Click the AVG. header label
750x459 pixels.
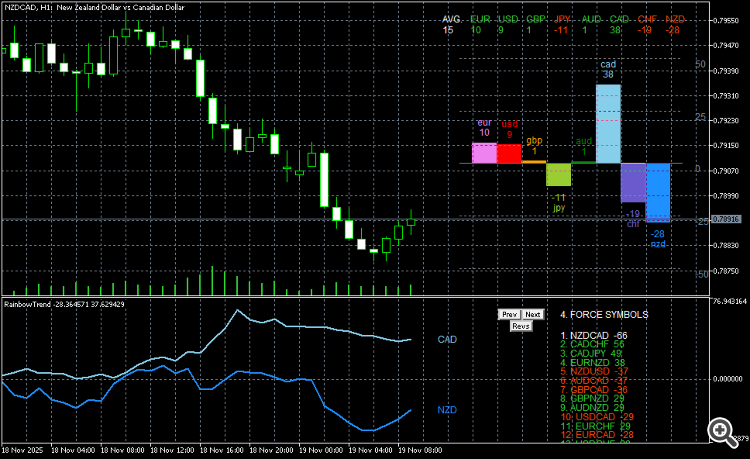[x=452, y=19]
